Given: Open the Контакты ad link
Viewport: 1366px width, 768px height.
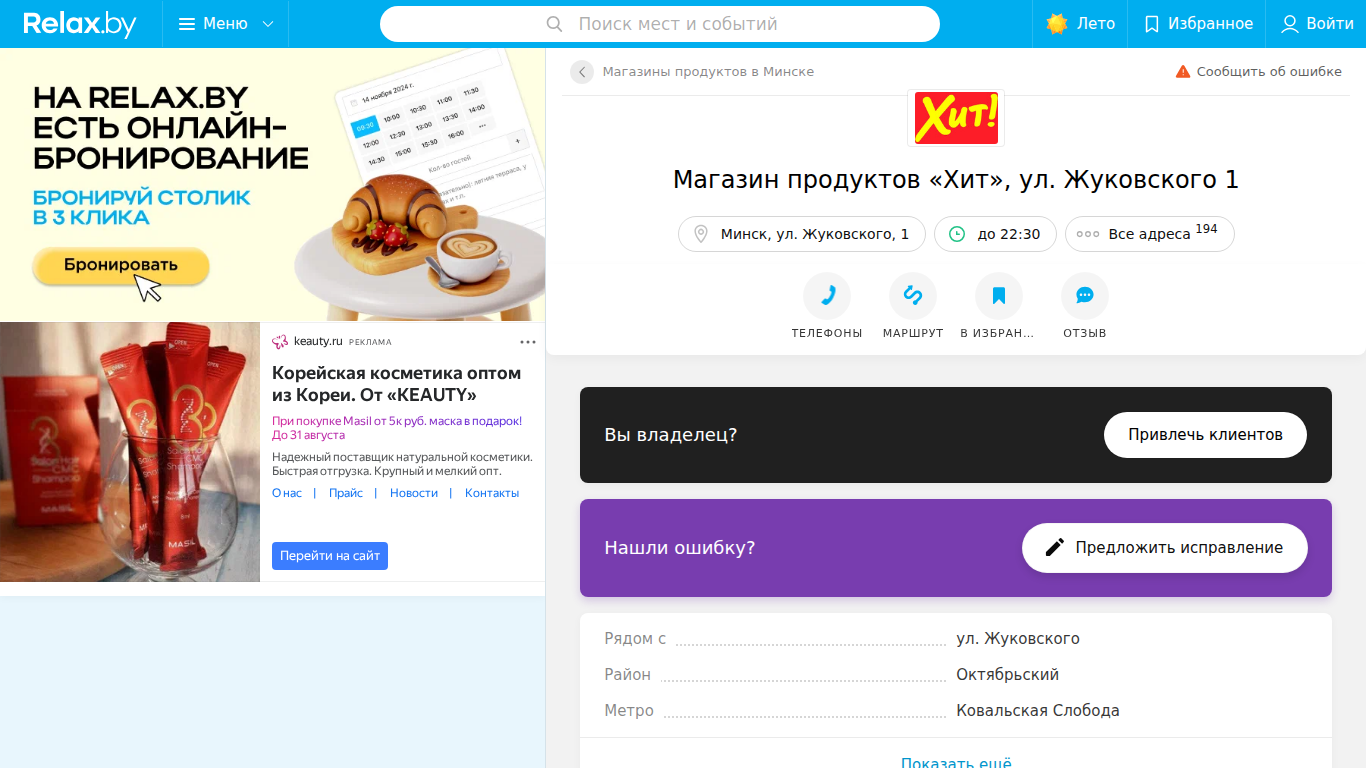Looking at the screenshot, I should pyautogui.click(x=492, y=493).
